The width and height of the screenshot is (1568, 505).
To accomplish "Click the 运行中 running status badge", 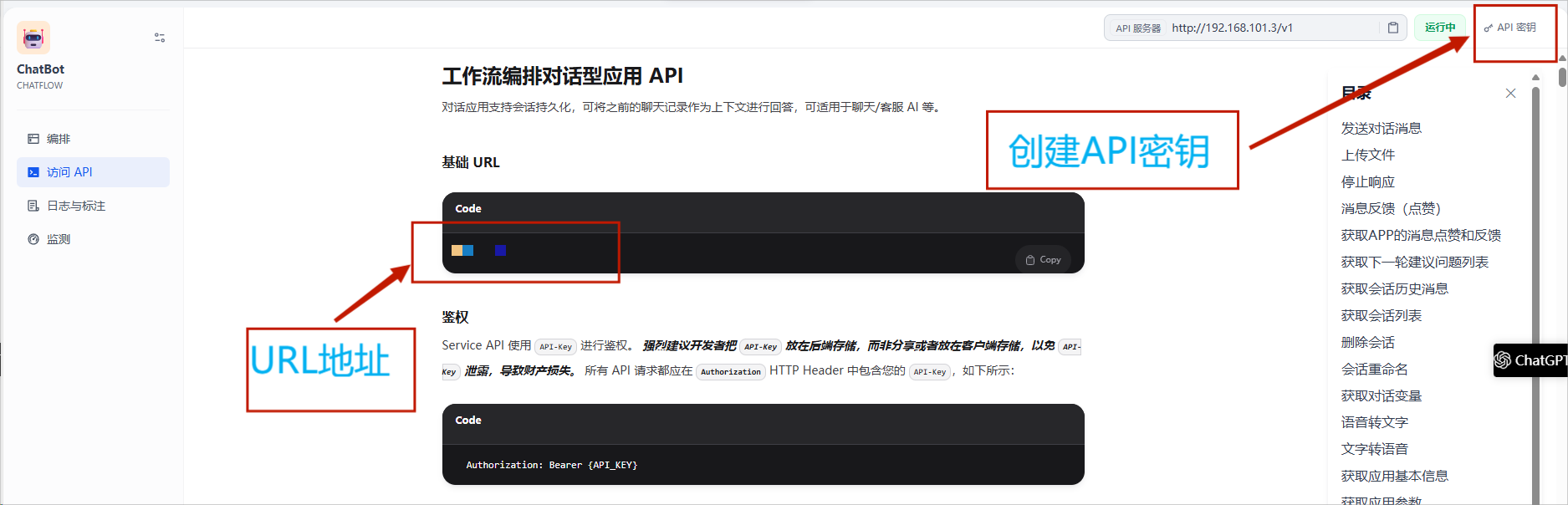I will point(1439,28).
